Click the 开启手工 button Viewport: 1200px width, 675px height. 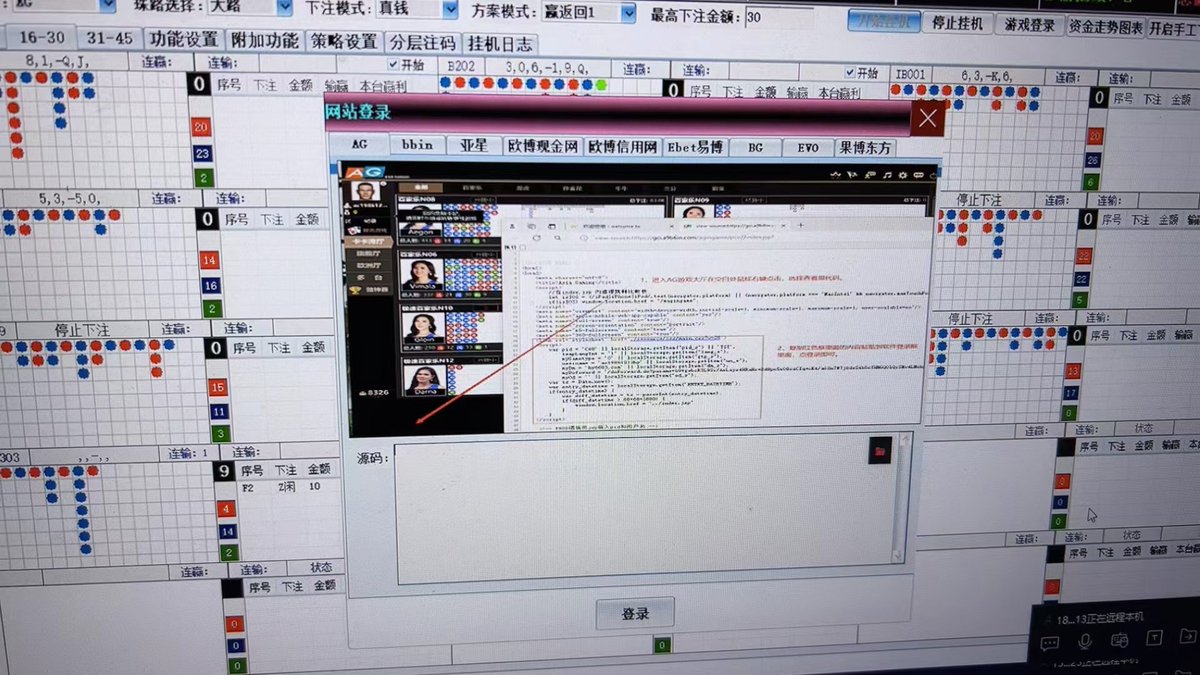coord(1174,29)
